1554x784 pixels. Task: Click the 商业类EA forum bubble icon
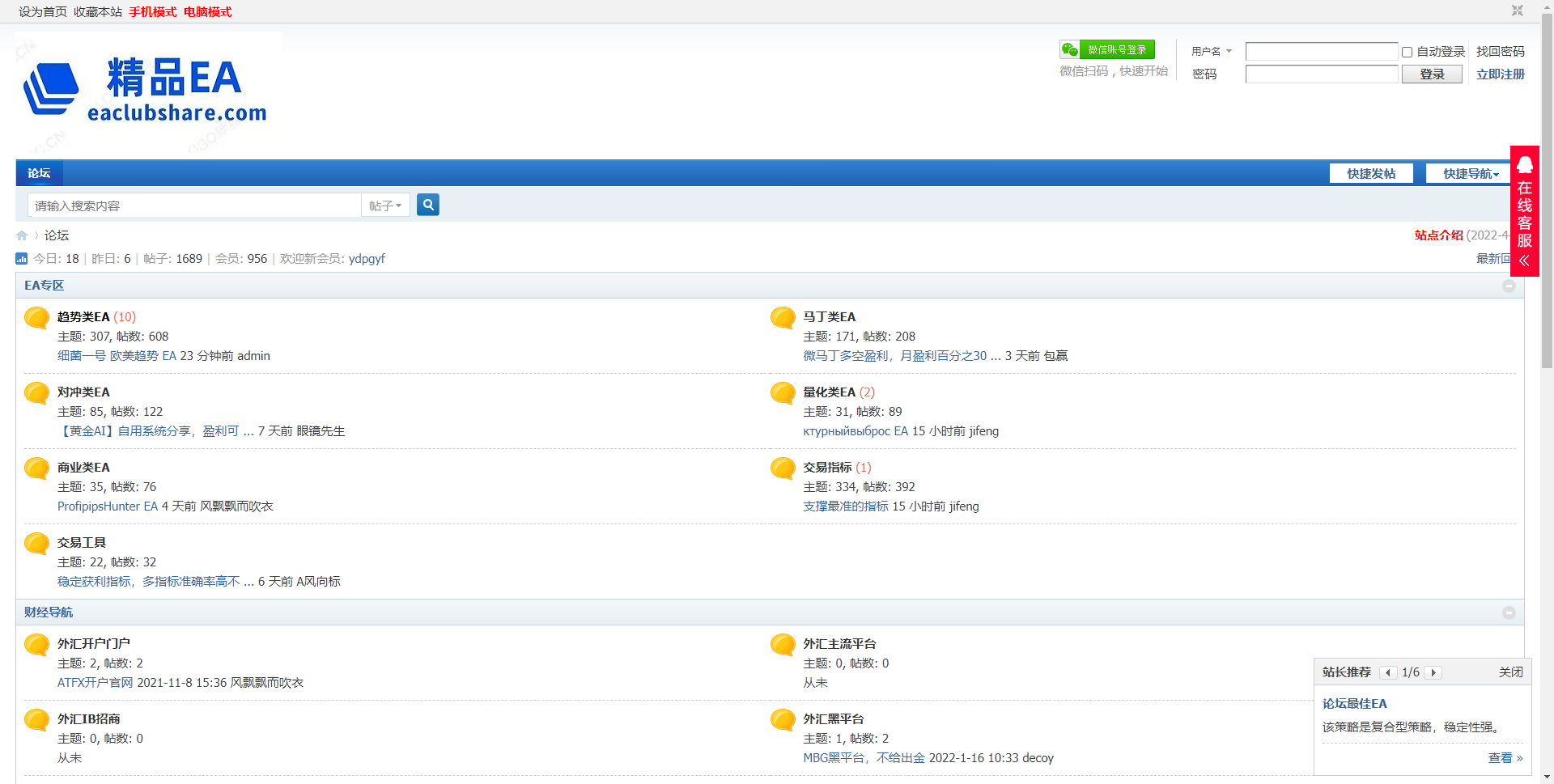coord(37,468)
